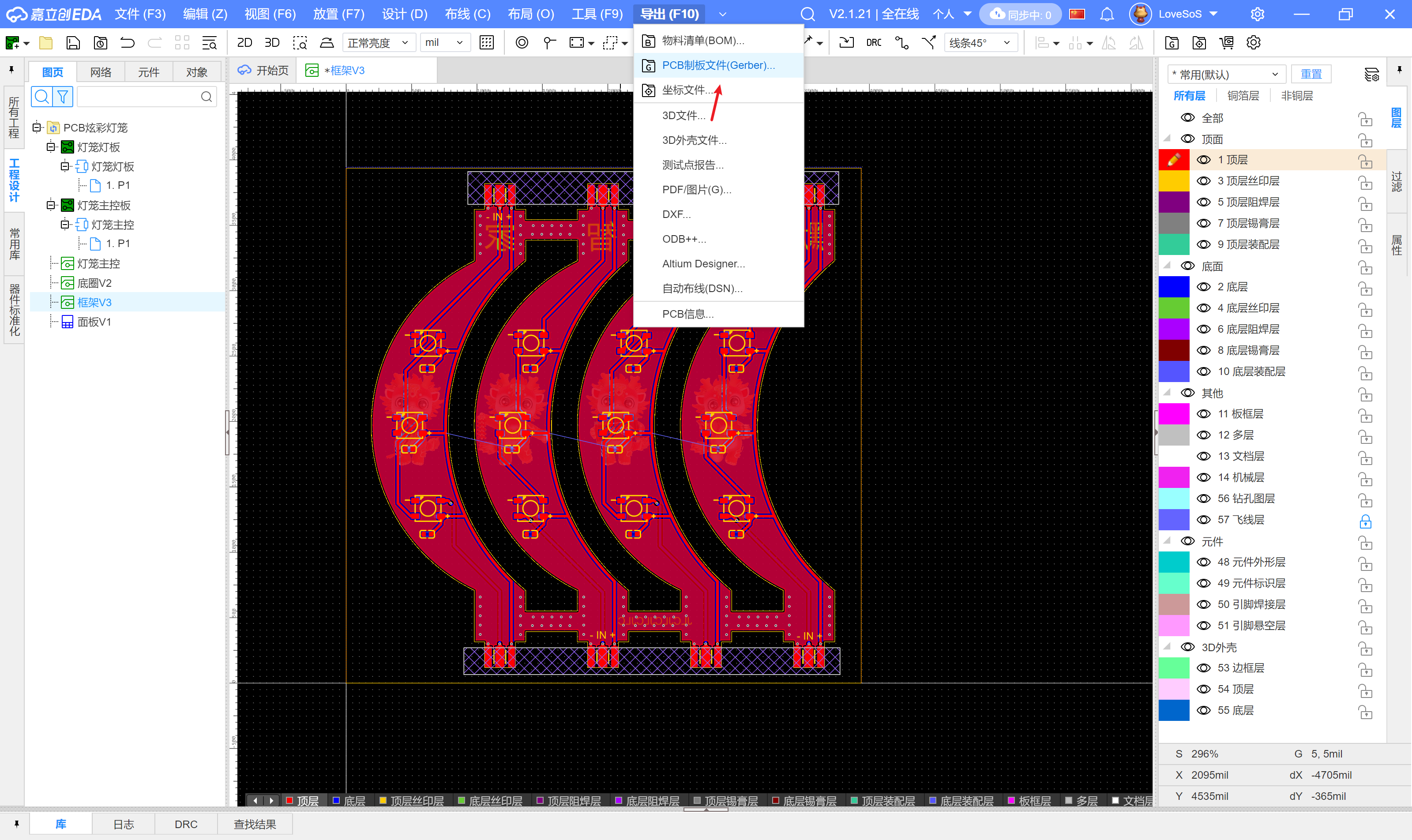Click the filter funnel icon in left panel
The image size is (1412, 840).
[x=63, y=97]
